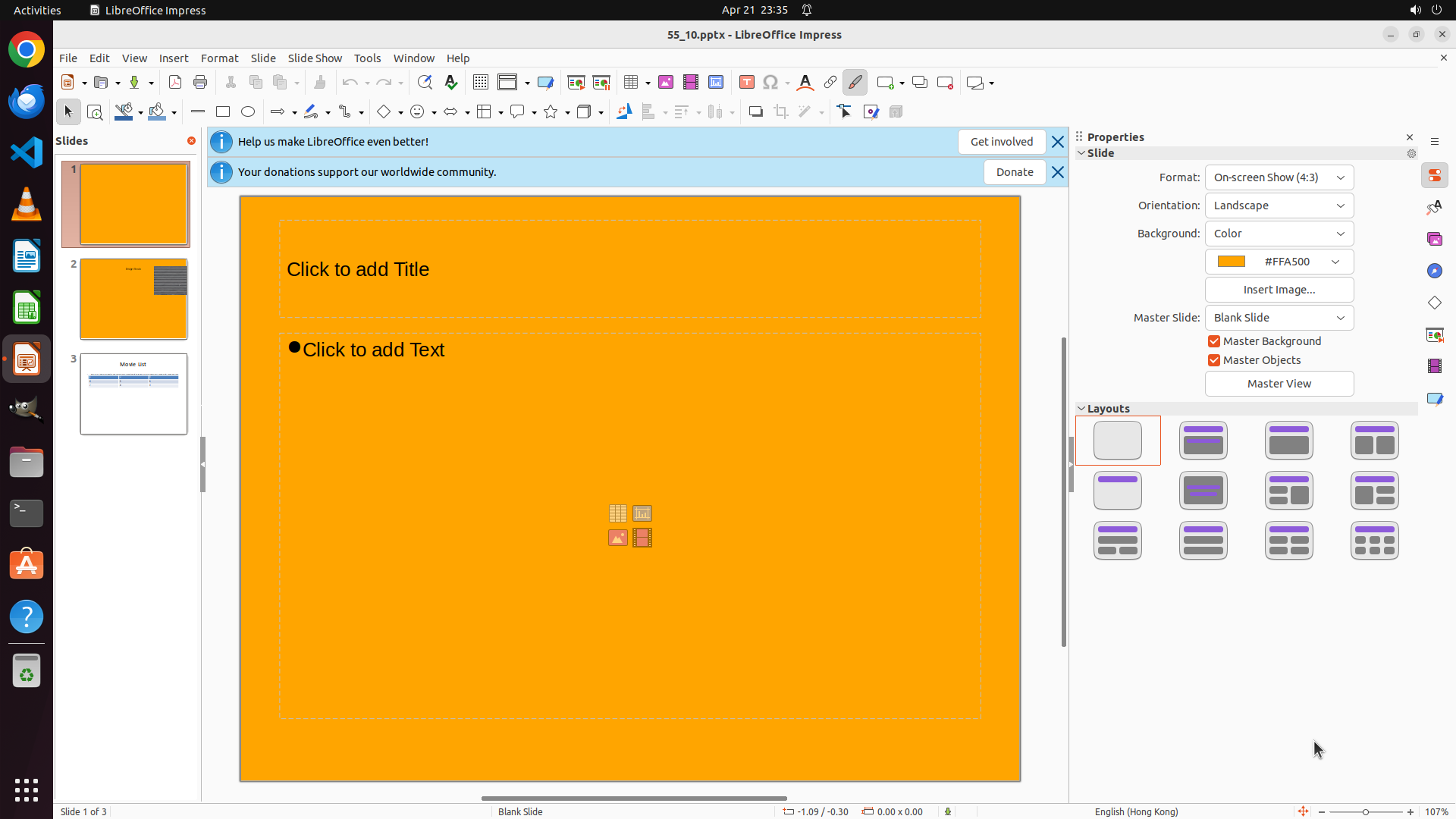Click the Insert Table toolbar icon
Image resolution: width=1456 pixels, height=819 pixels.
tap(630, 83)
